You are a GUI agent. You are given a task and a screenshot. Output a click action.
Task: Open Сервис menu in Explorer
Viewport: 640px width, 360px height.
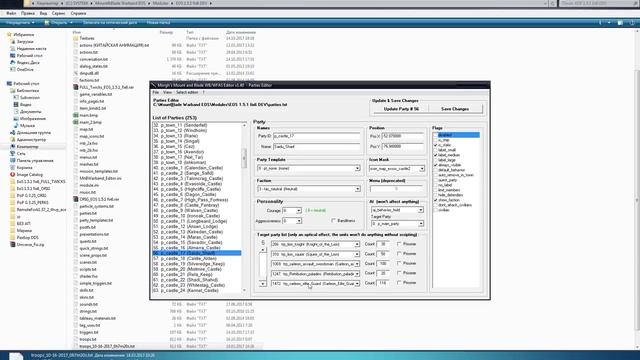click(58, 13)
